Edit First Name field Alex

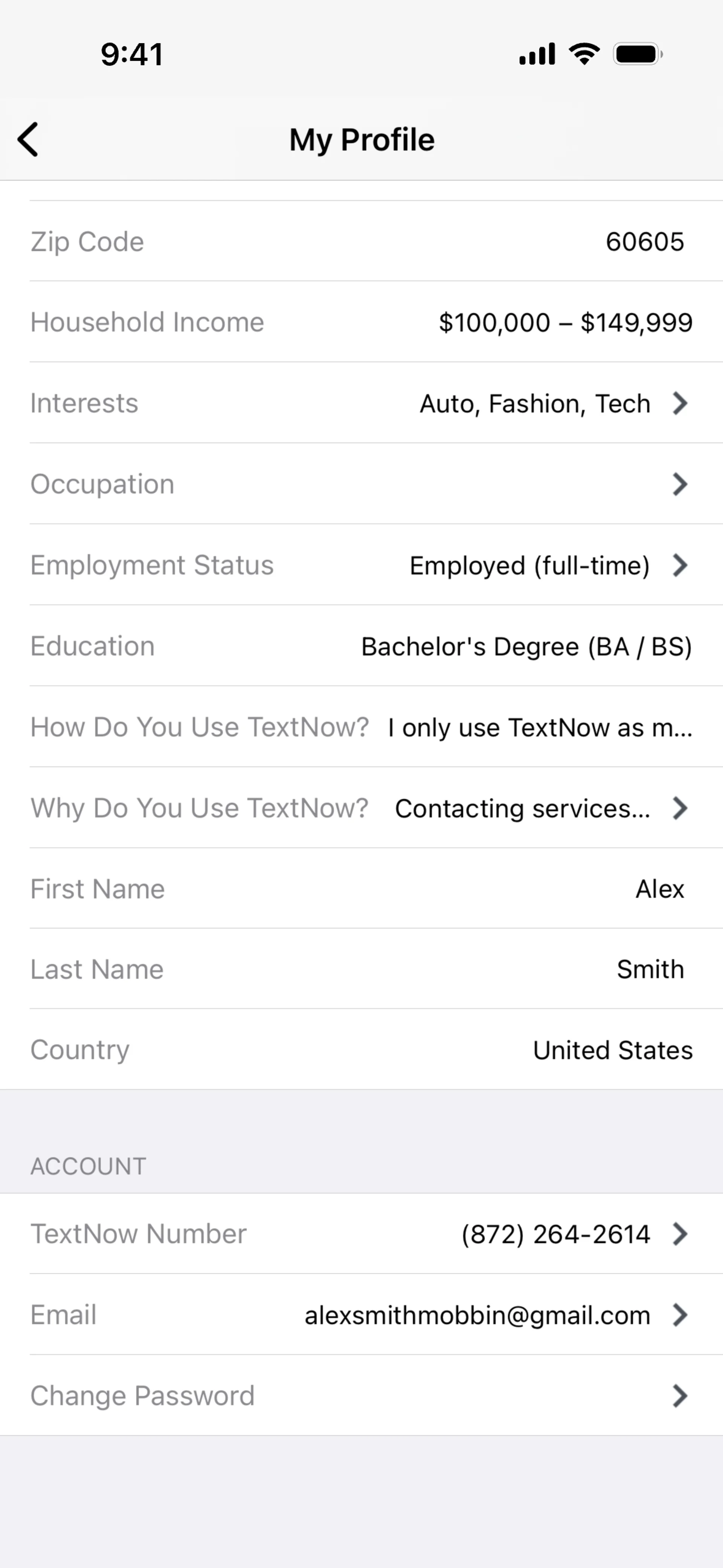tap(361, 889)
